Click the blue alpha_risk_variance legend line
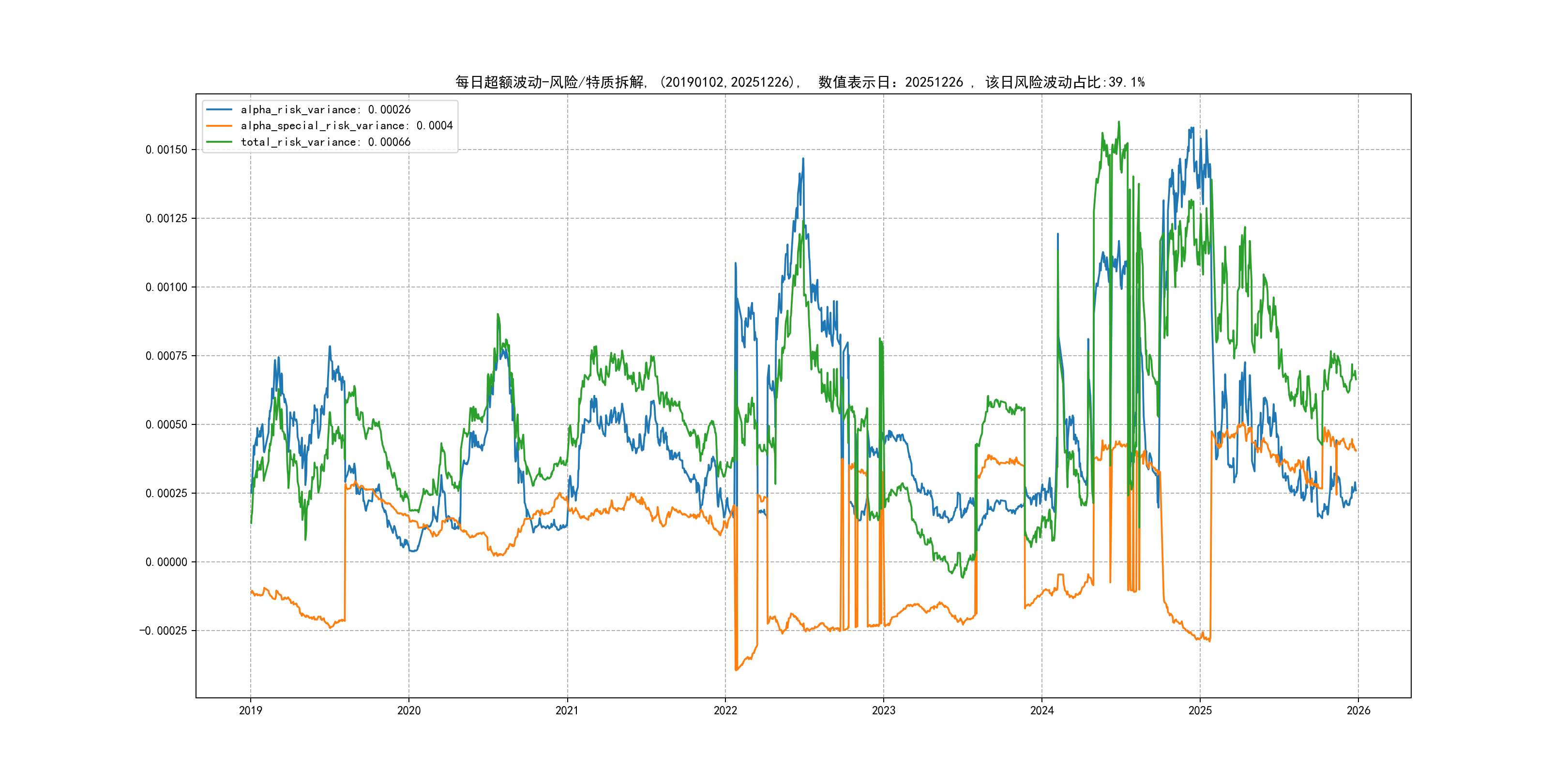1568x784 pixels. click(219, 109)
